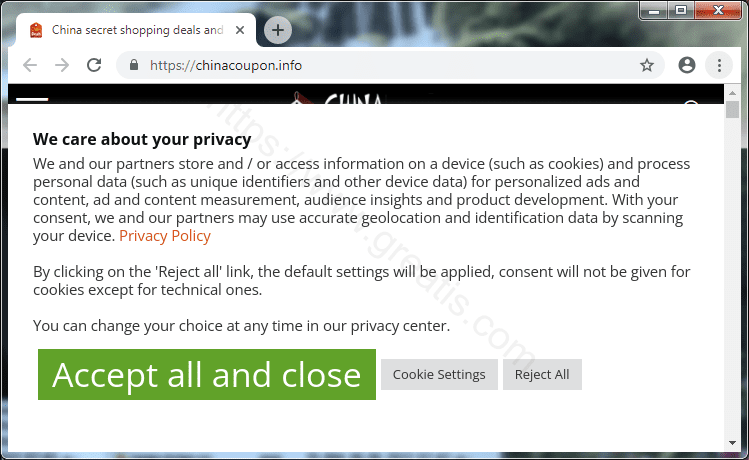Choose Reject All cookies
Screen dimensions: 749x460
point(542,374)
